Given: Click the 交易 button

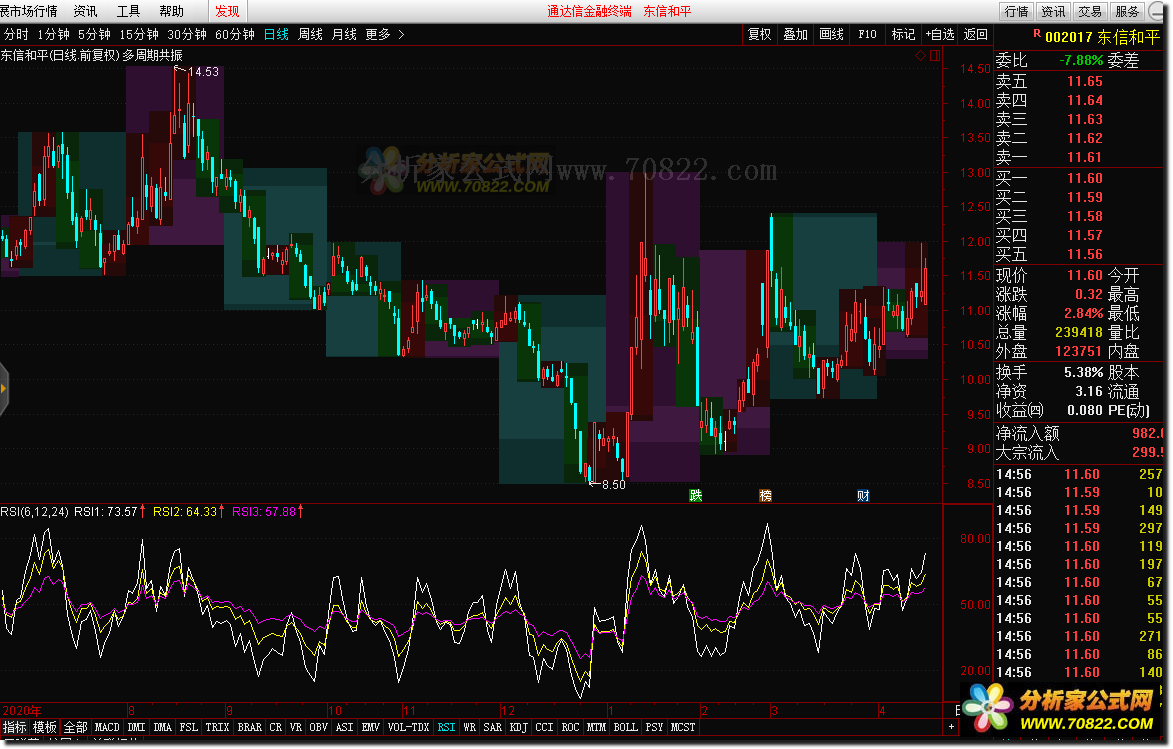Looking at the screenshot, I should tap(1090, 11).
